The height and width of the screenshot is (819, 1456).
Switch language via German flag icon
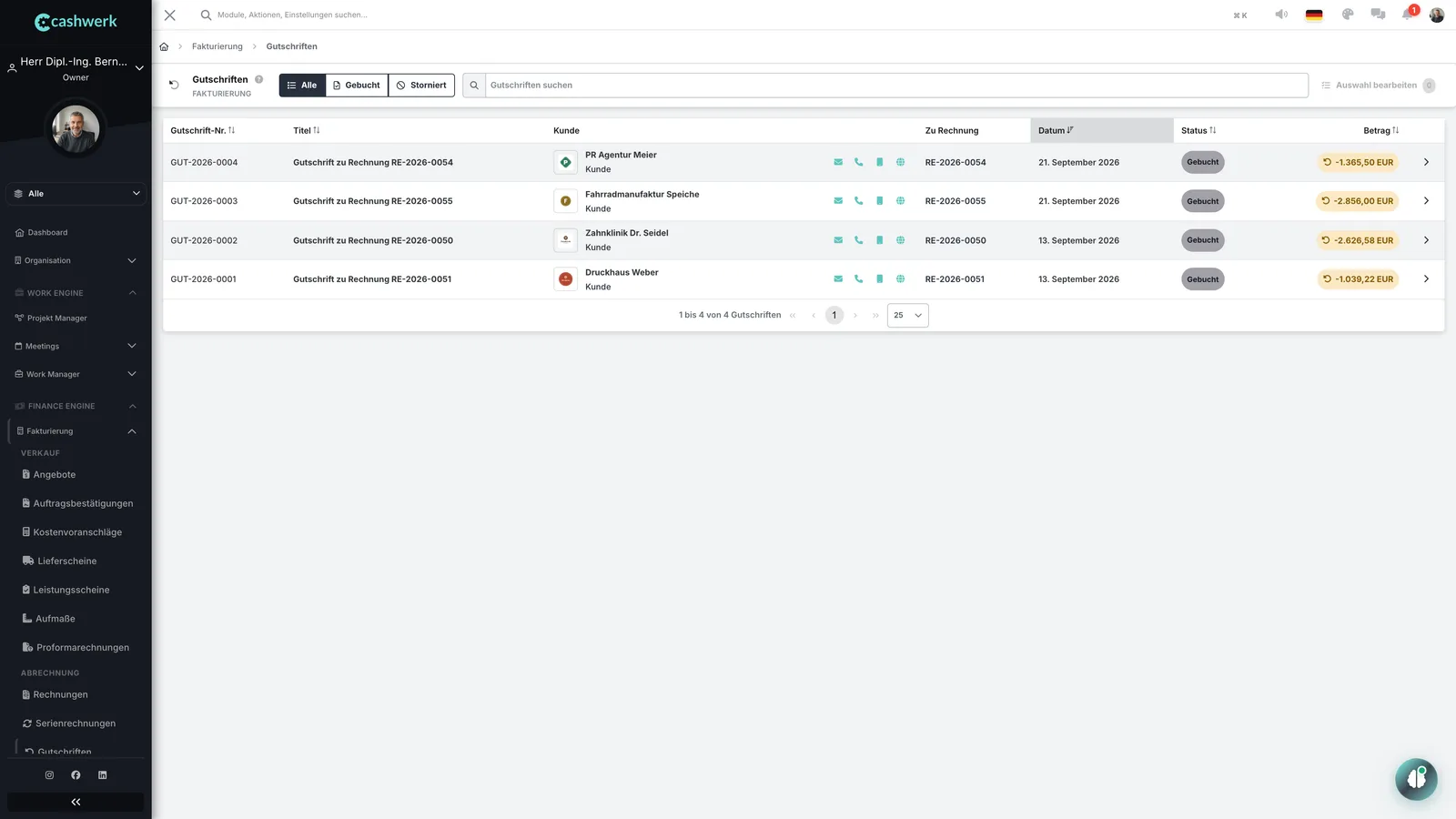[x=1314, y=15]
